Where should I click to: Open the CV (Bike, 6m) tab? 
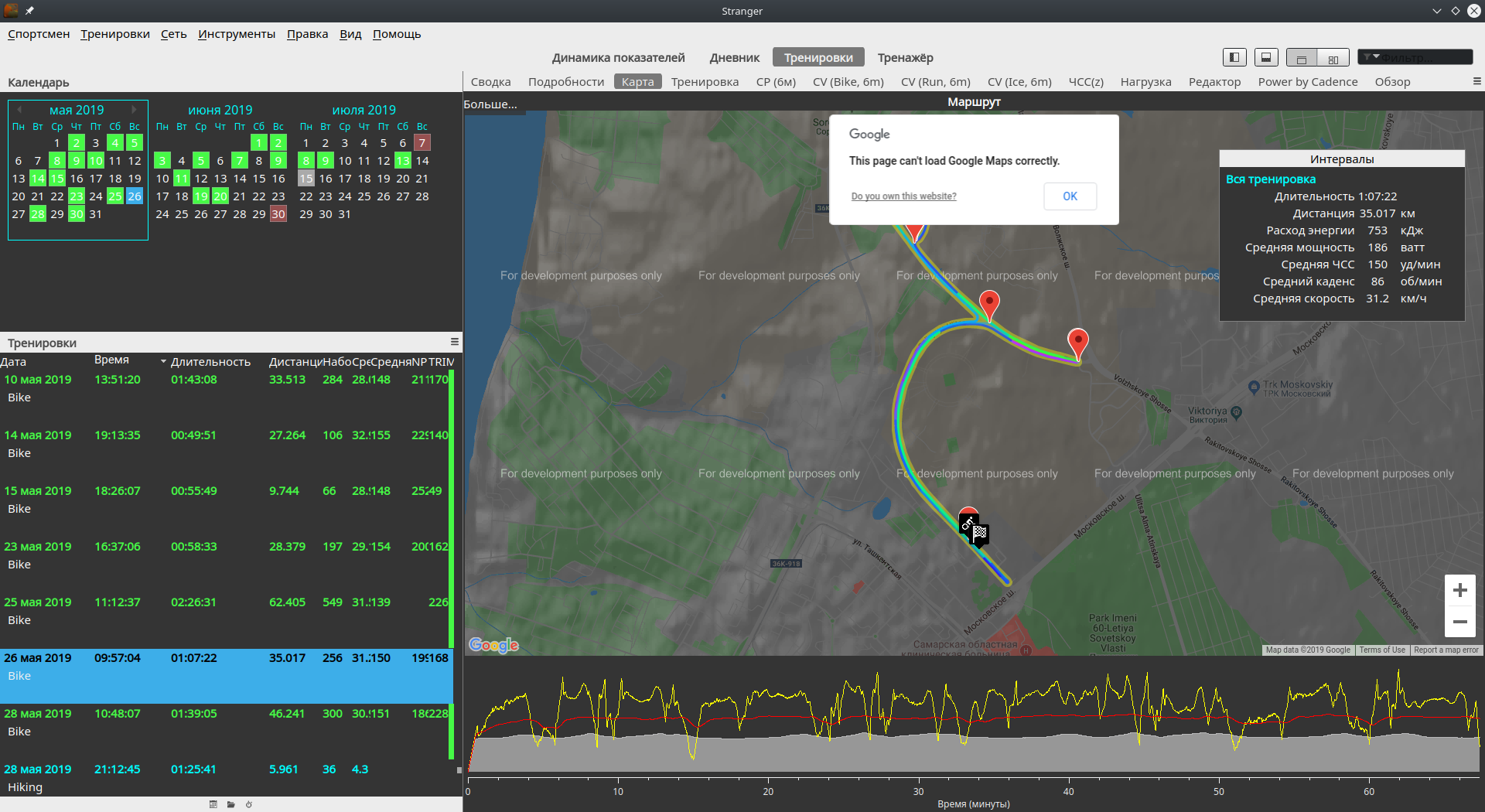pos(848,82)
